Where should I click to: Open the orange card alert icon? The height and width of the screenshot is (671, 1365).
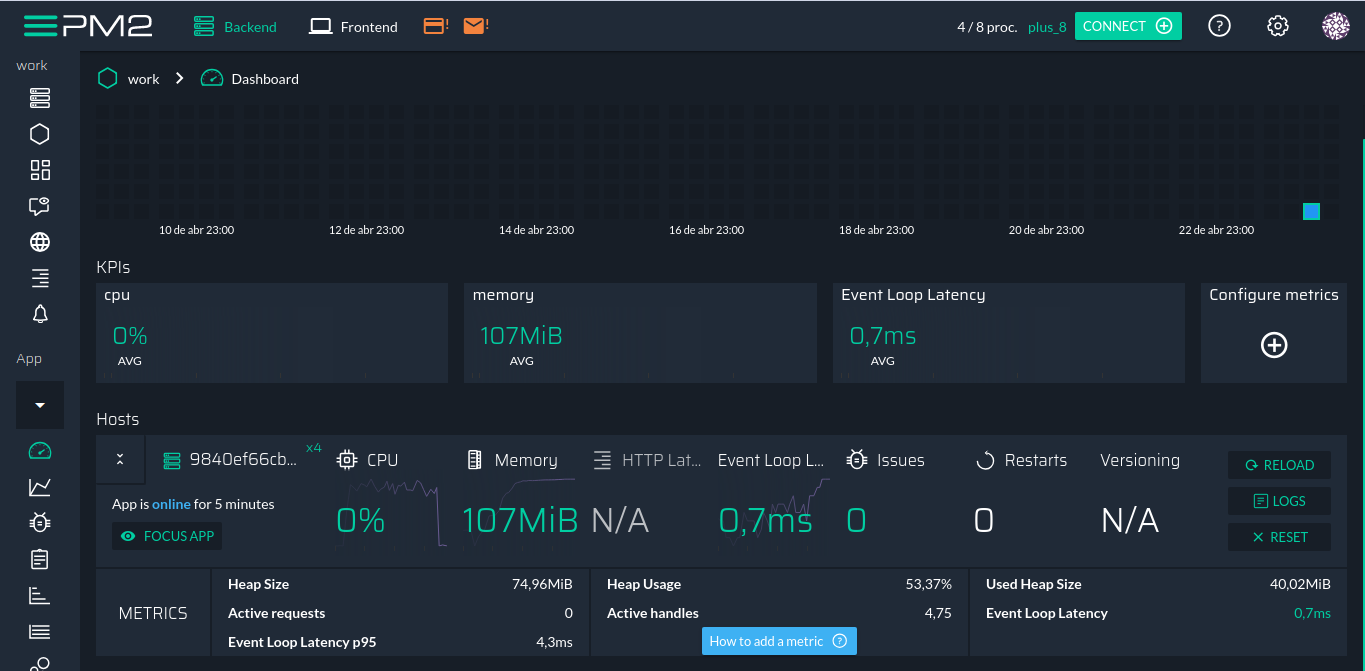click(436, 26)
